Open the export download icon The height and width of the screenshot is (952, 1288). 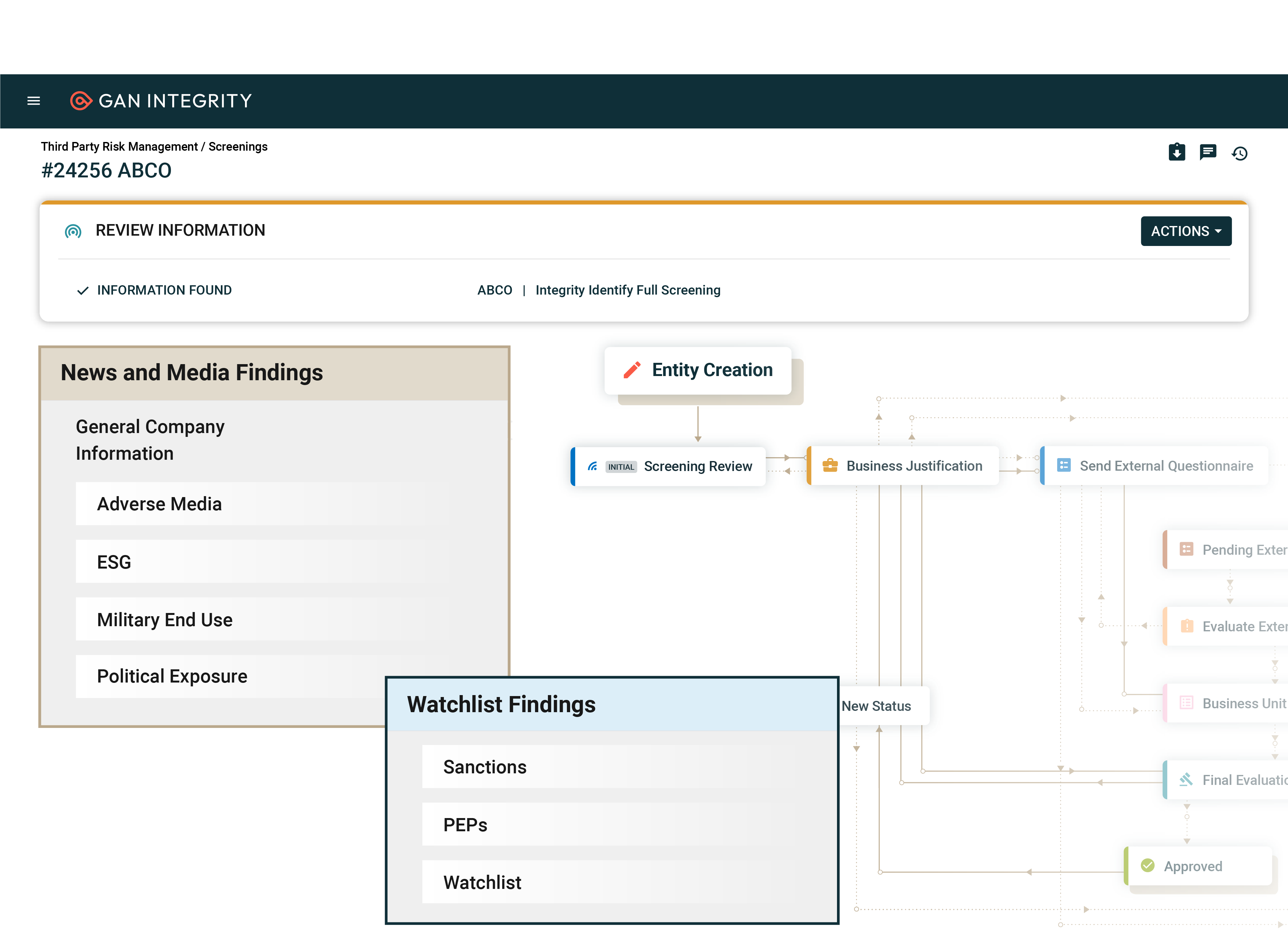(x=1177, y=152)
